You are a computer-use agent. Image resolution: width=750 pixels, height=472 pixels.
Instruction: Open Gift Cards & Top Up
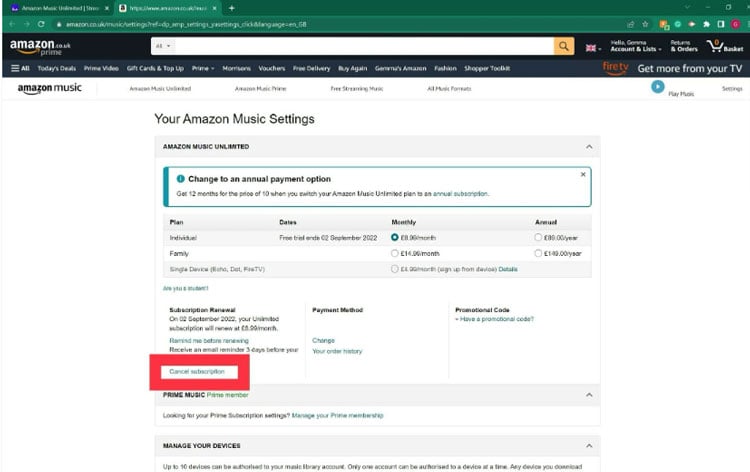[x=155, y=68]
